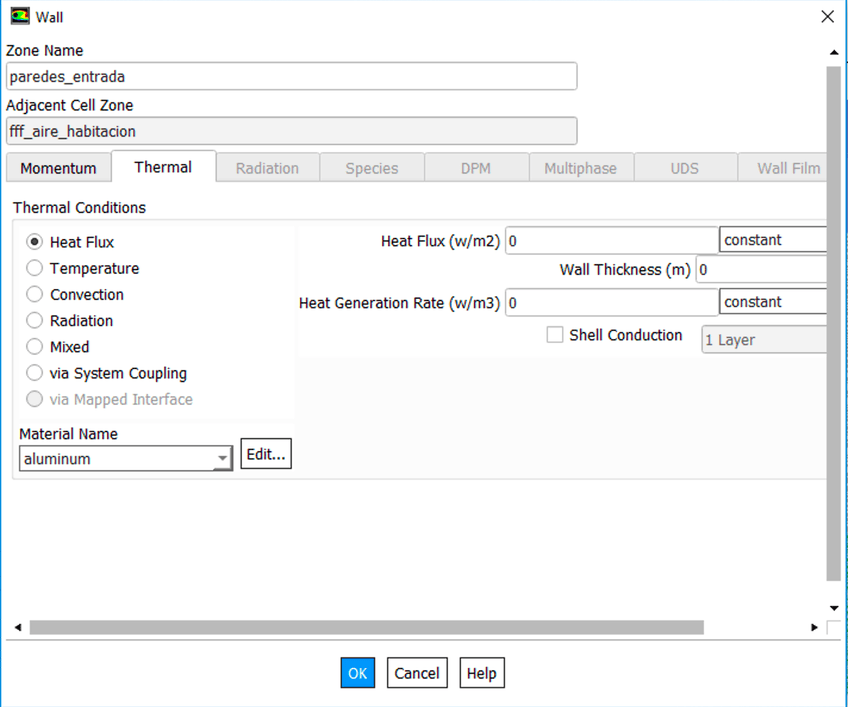Click the vertical scrollbar down arrow
Screen dimensions: 848x707
[834, 608]
